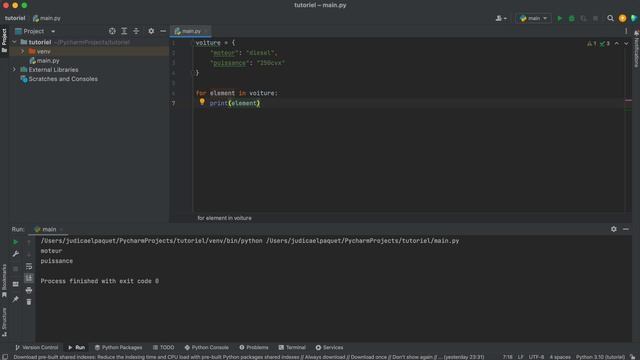
Task: Expand External Libraries node
Action: (14, 70)
